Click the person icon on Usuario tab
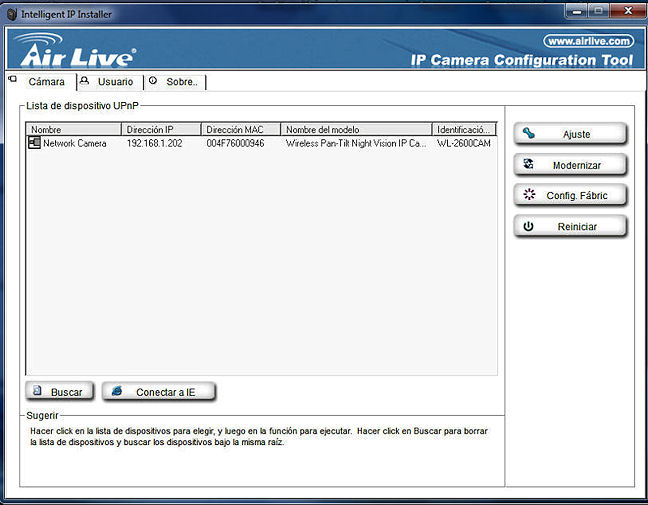Image resolution: width=648 pixels, height=505 pixels. click(84, 80)
